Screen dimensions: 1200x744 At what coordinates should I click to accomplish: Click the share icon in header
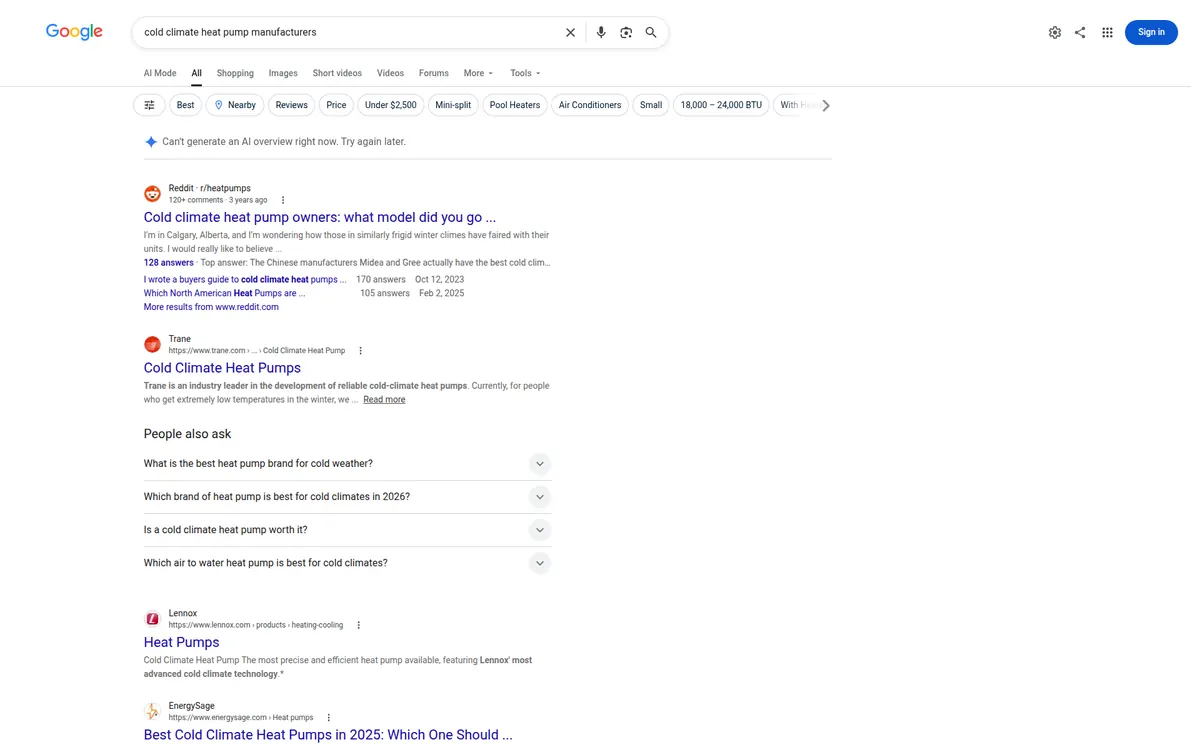[x=1080, y=32]
